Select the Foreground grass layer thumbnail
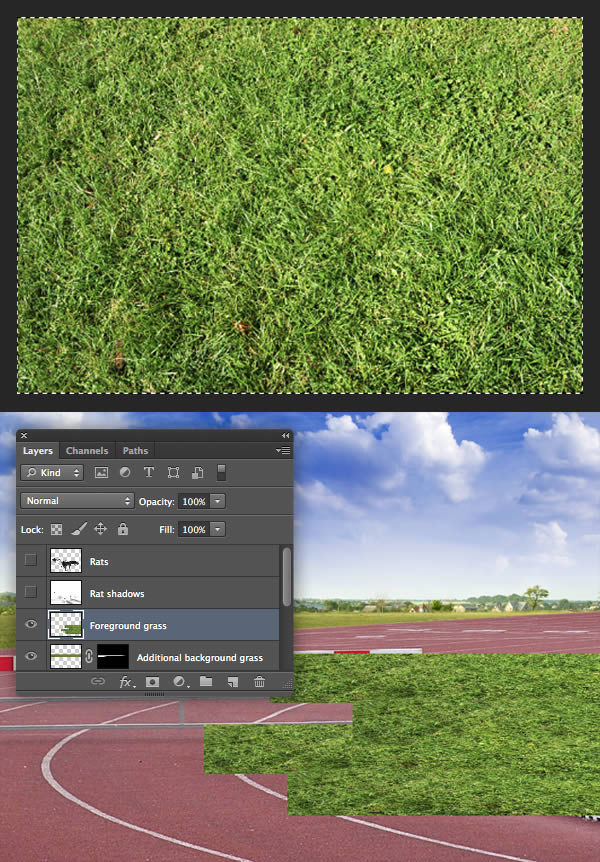600x862 pixels. pos(66,625)
